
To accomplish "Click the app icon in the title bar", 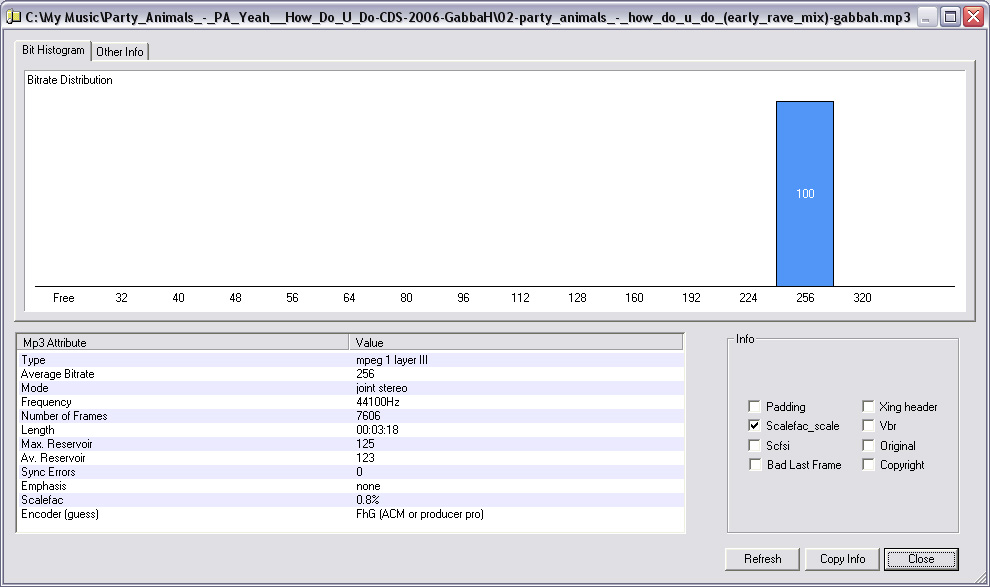I will pyautogui.click(x=13, y=17).
